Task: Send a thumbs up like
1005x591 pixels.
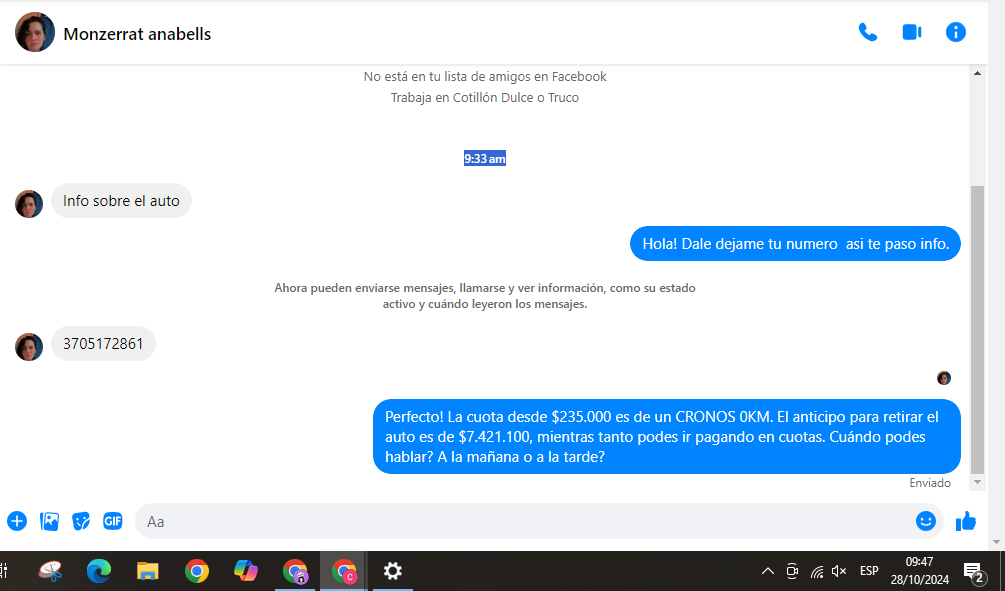Action: tap(965, 521)
